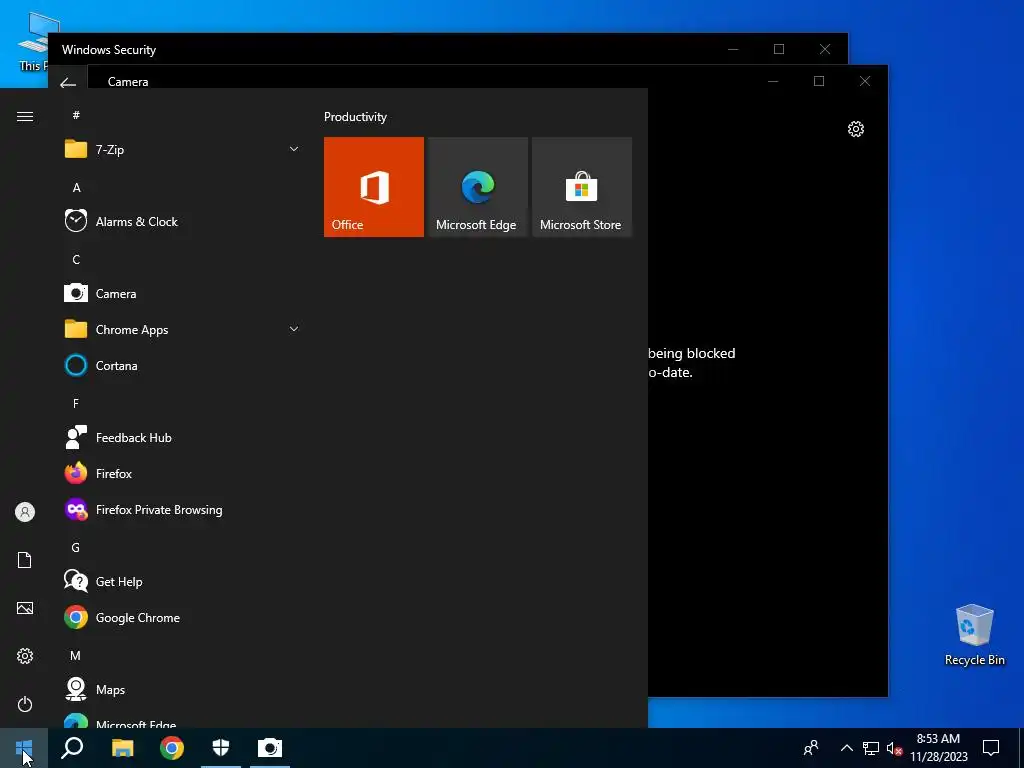
Task: Switch to Windows Security on taskbar
Action: tap(221, 748)
